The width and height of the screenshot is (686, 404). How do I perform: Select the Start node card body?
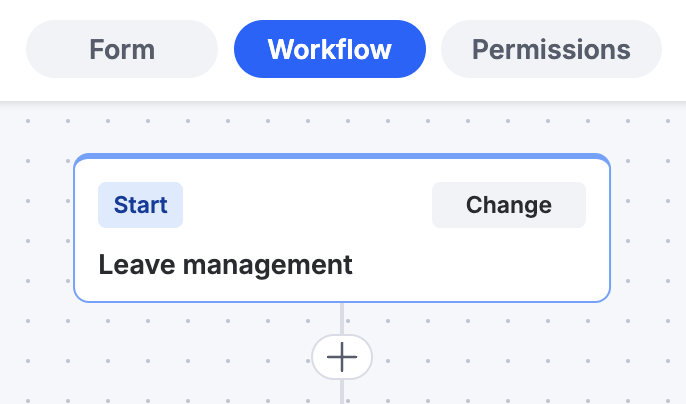[342, 228]
